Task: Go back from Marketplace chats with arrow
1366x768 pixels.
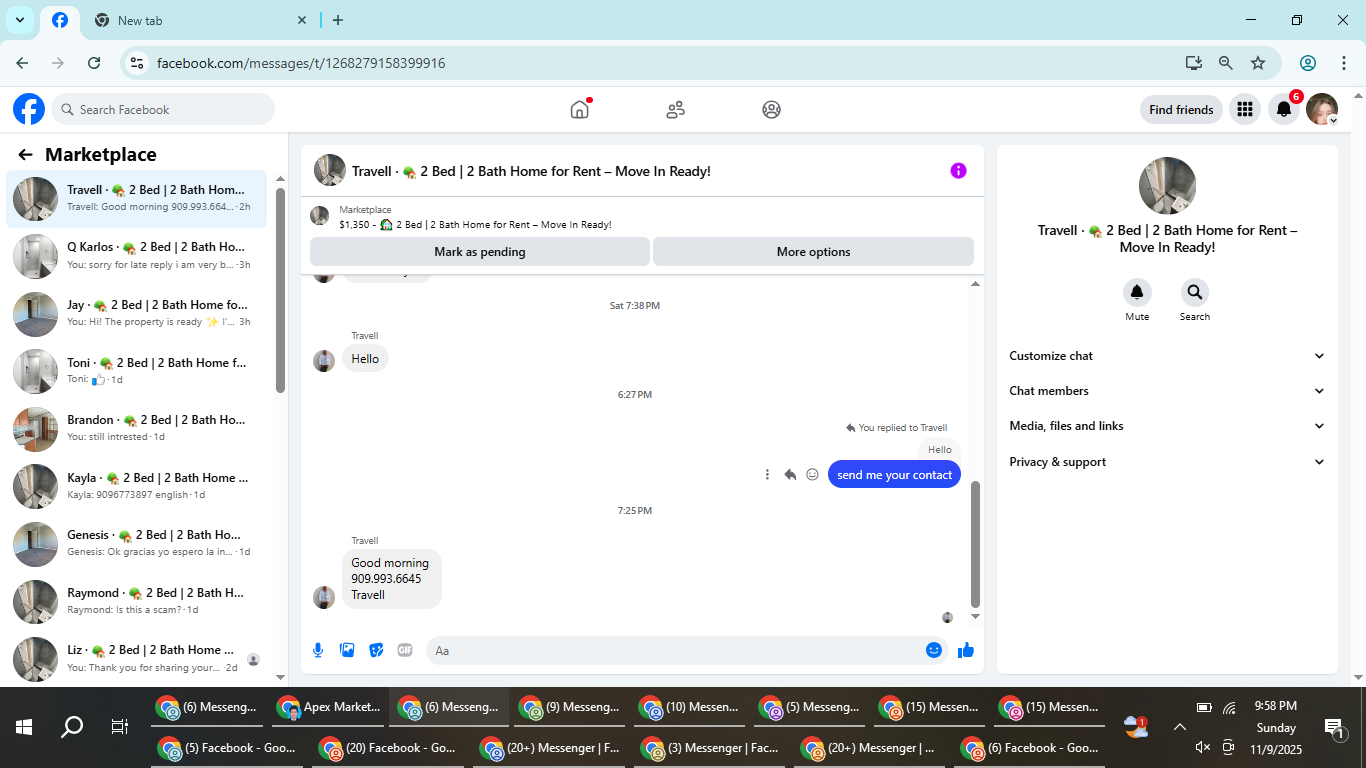Action: point(26,154)
